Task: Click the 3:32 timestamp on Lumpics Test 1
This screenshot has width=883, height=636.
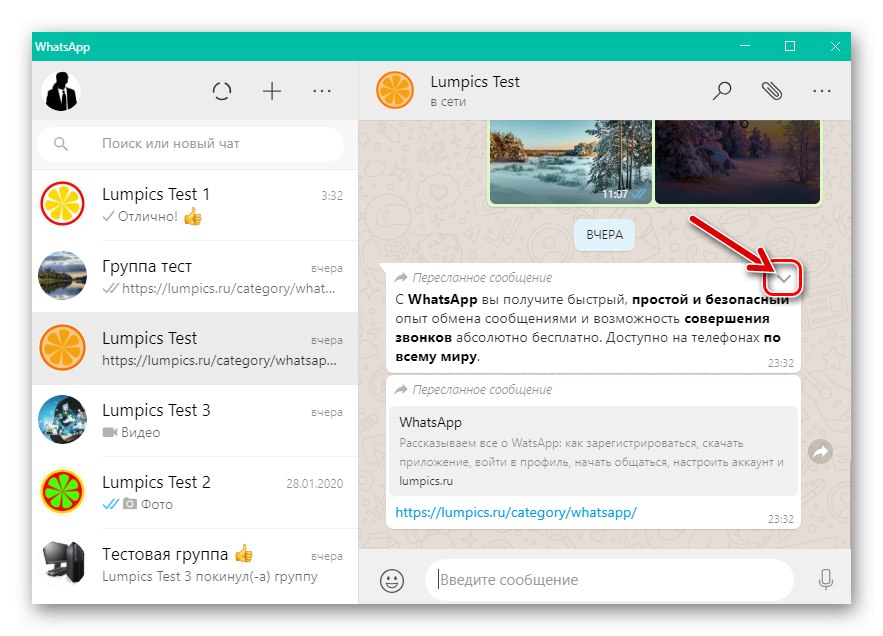Action: pyautogui.click(x=332, y=196)
